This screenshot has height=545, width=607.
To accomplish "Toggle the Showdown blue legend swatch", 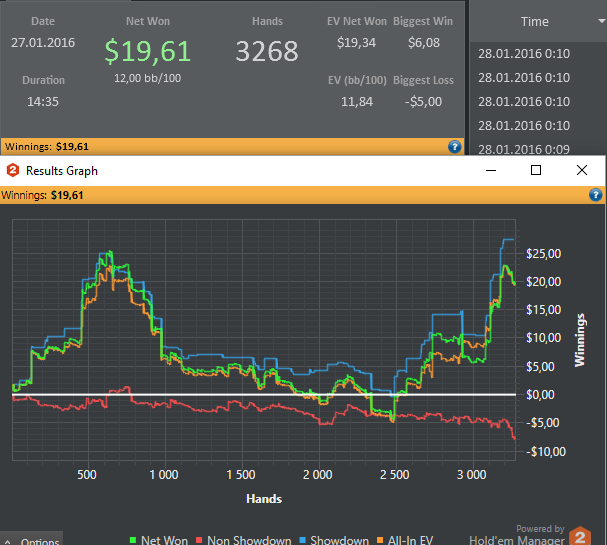I will point(303,540).
